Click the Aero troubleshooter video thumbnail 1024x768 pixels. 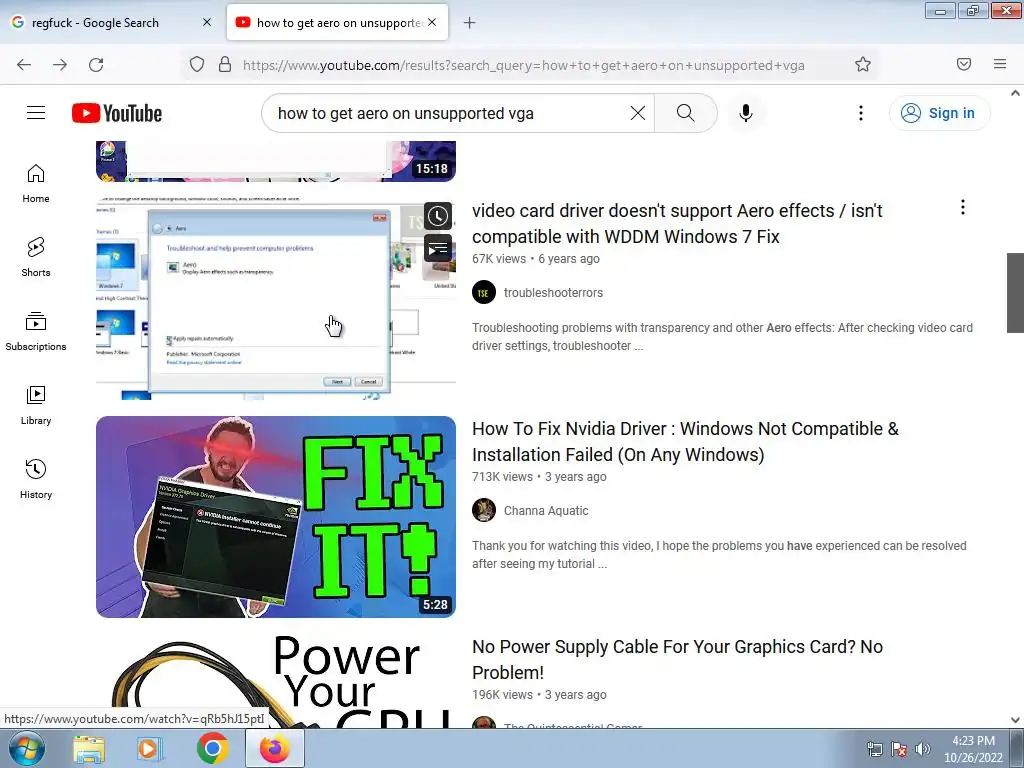tap(276, 298)
